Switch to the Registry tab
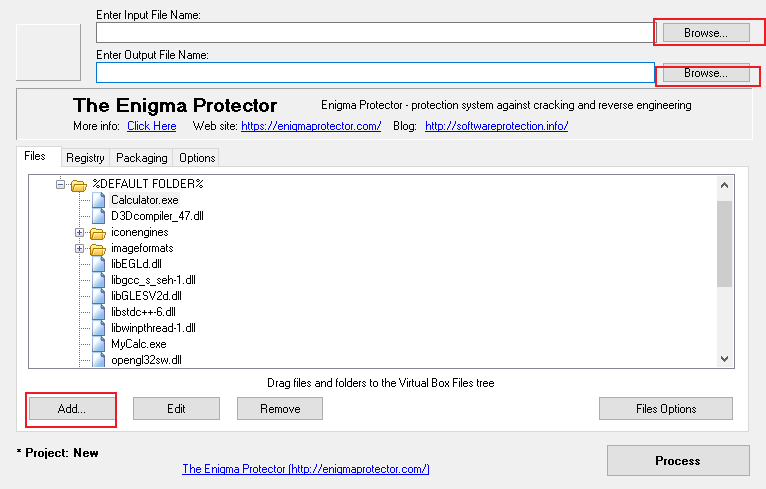 click(x=85, y=158)
